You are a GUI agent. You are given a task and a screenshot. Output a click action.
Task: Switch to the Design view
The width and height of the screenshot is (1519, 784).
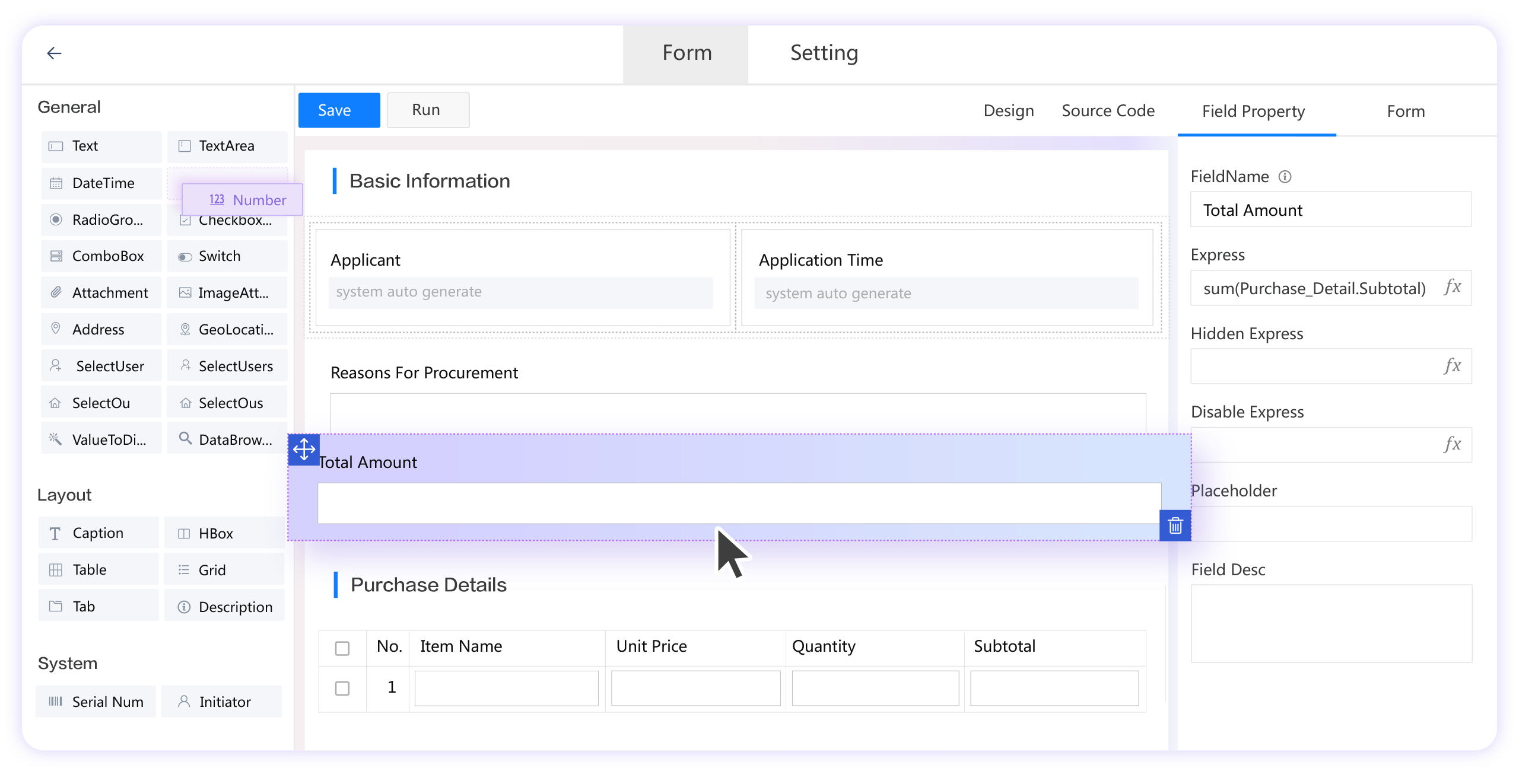pyautogui.click(x=1008, y=110)
